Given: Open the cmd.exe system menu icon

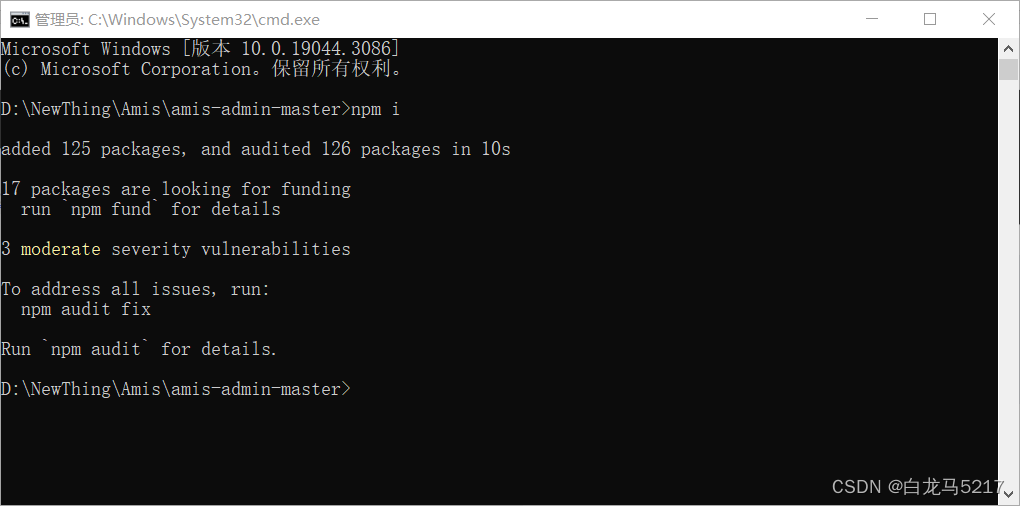Looking at the screenshot, I should [20, 20].
